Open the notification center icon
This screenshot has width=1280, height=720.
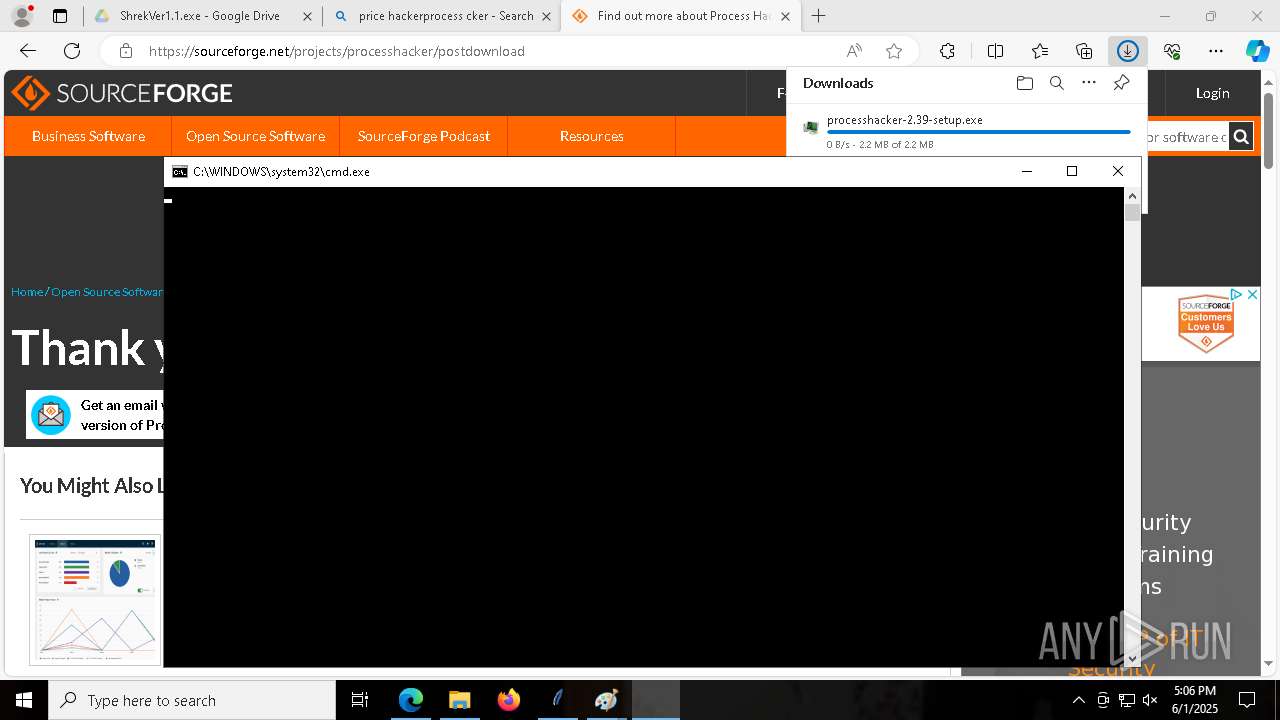coord(1247,700)
